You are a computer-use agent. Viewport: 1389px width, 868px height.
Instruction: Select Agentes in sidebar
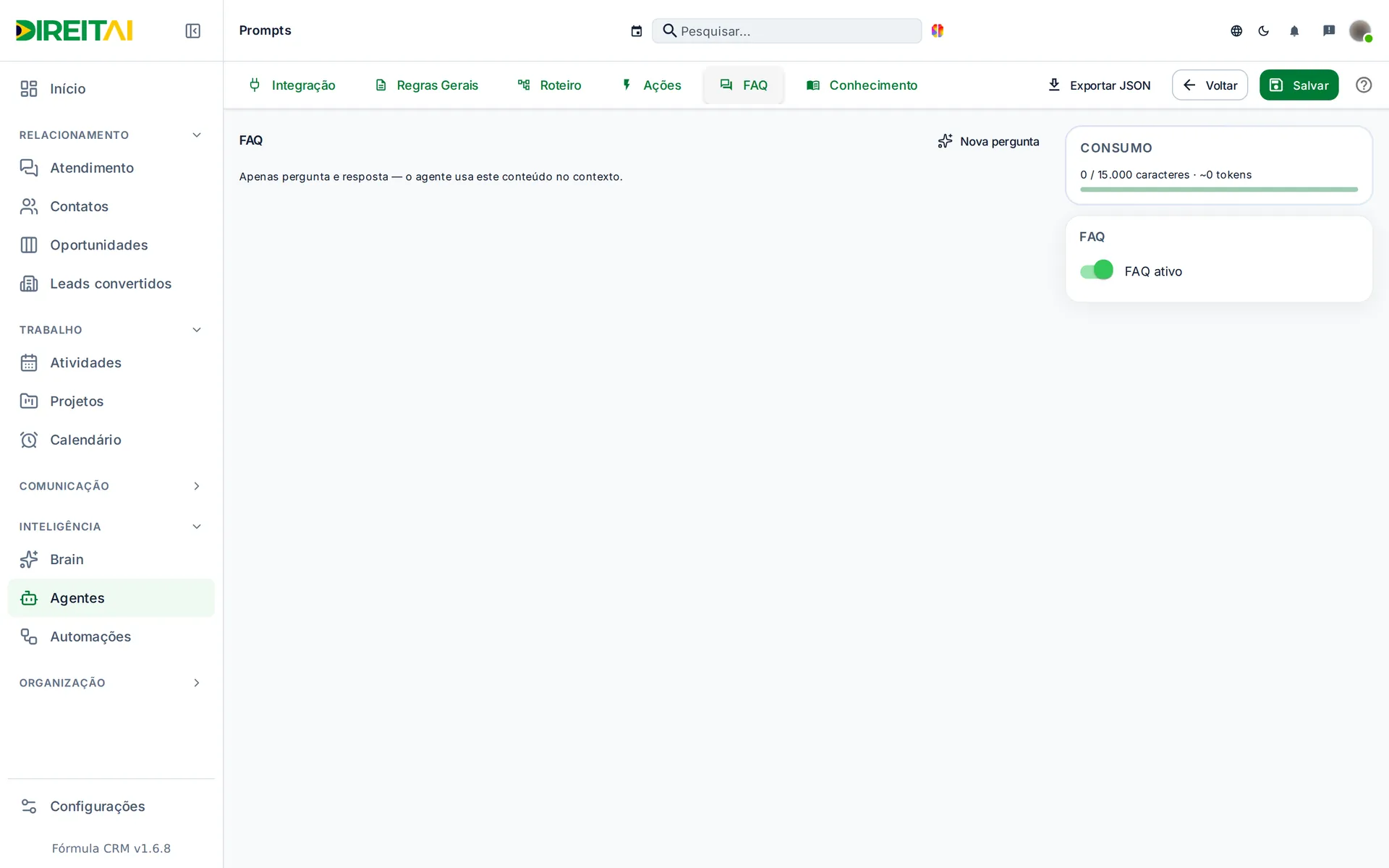coord(111,598)
